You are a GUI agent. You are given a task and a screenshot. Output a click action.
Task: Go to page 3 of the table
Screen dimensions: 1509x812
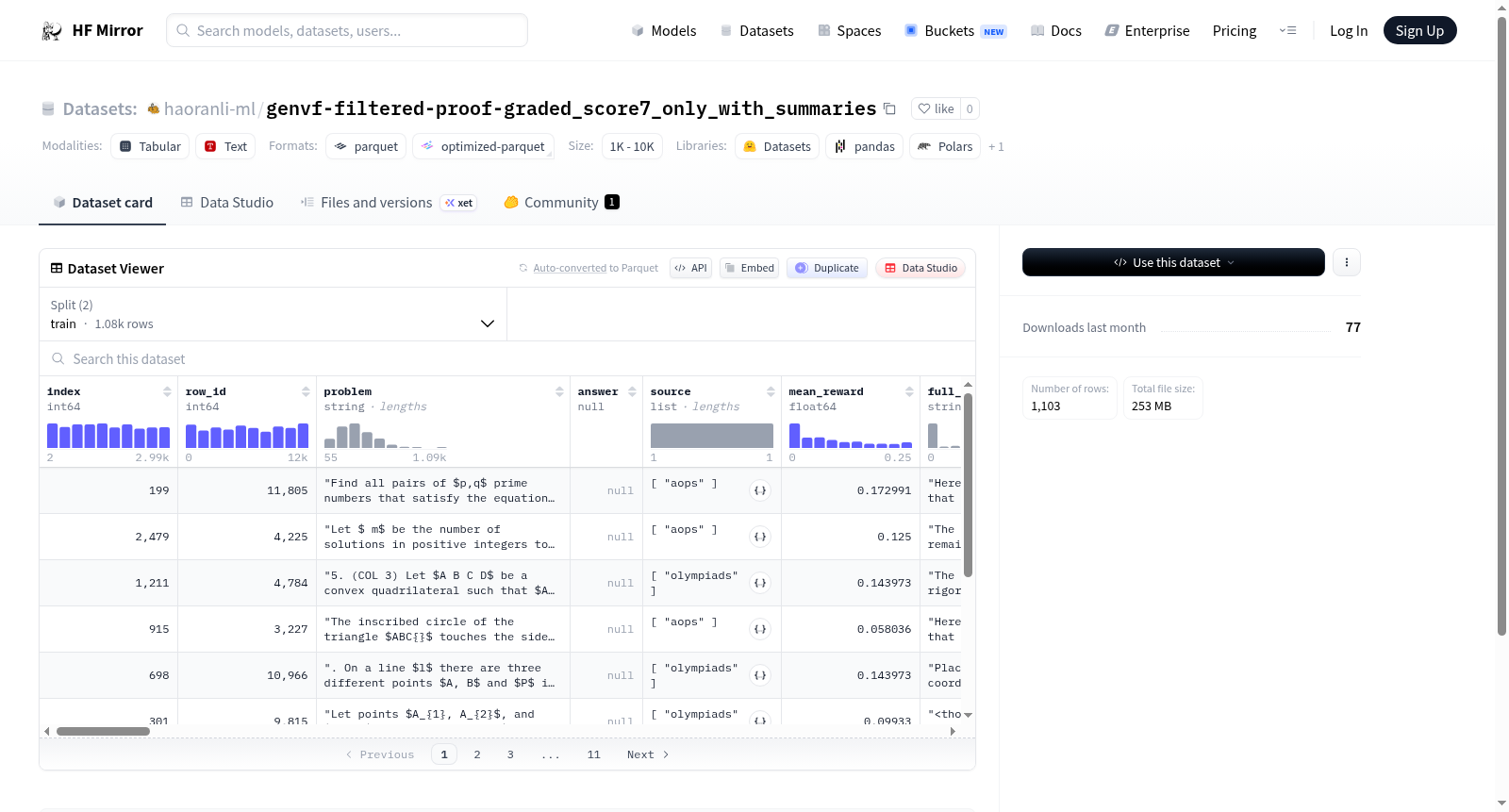click(x=510, y=754)
